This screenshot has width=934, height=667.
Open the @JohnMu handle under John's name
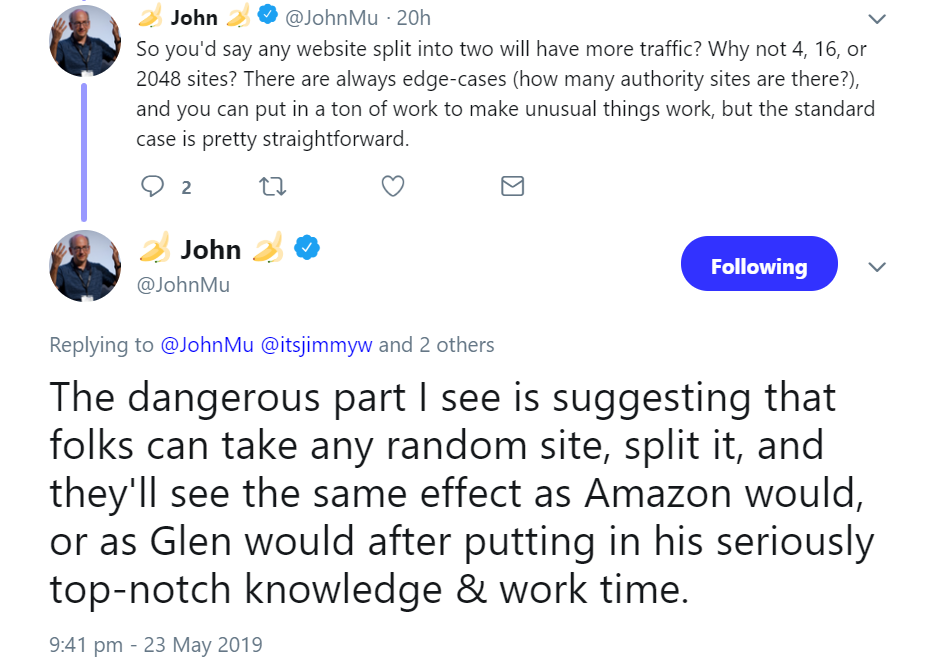(x=183, y=285)
